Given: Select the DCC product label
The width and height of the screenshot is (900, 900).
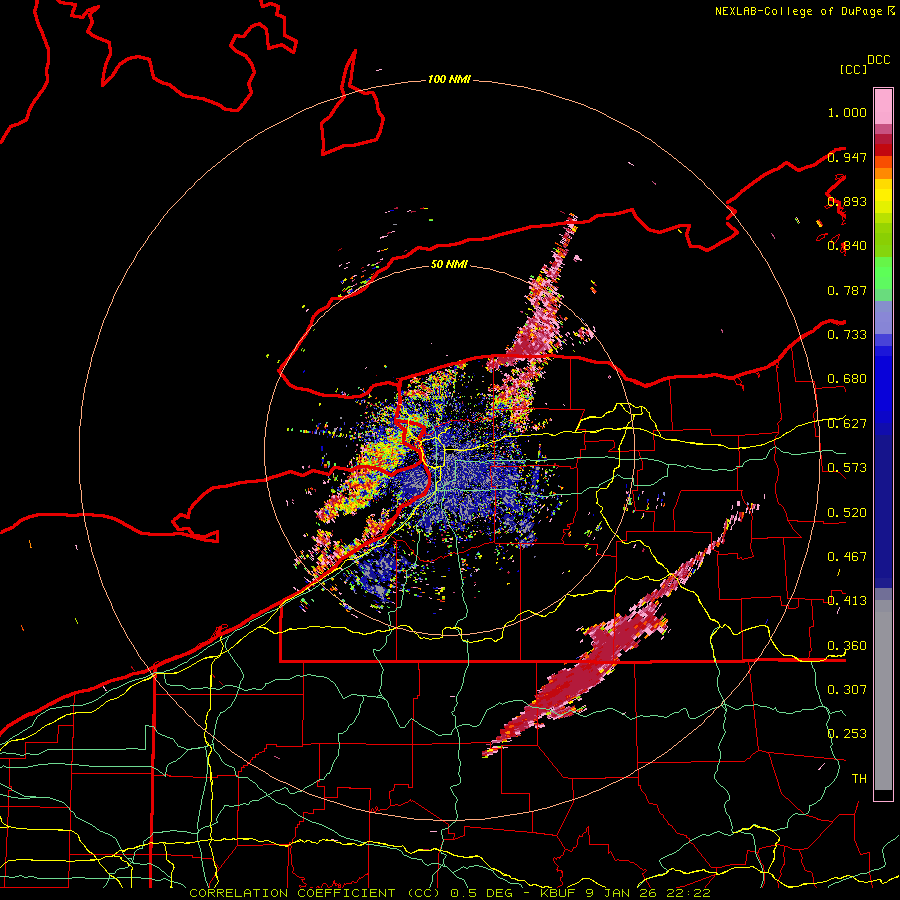Looking at the screenshot, I should pos(878,60).
